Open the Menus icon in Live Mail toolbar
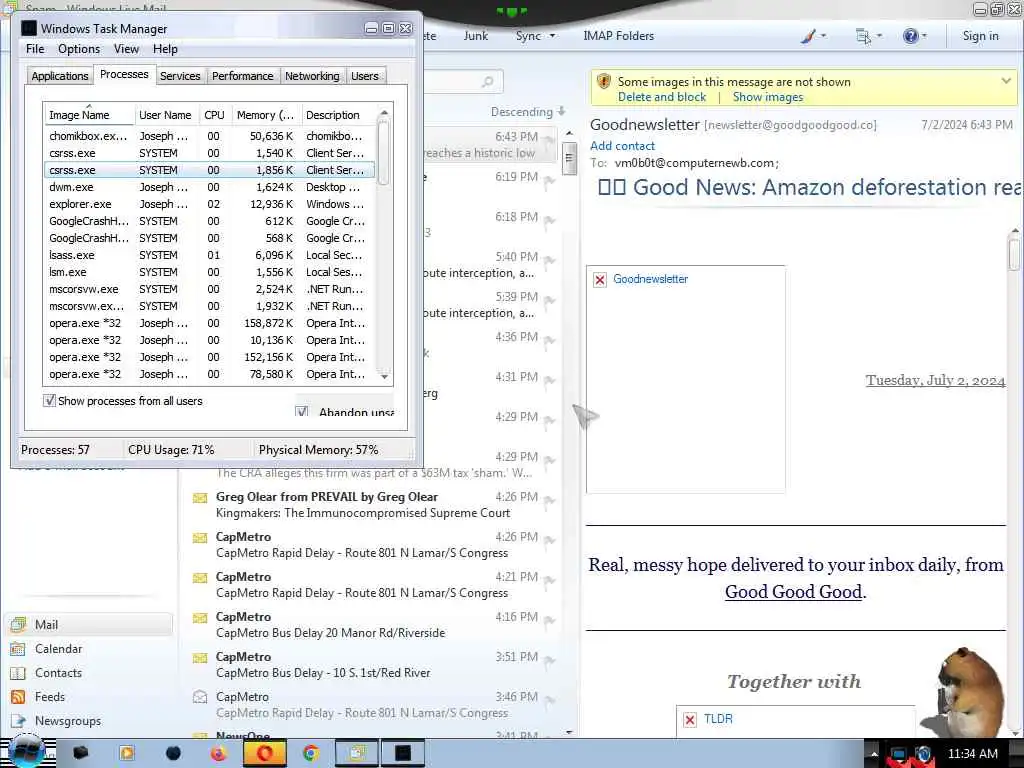Image resolution: width=1024 pixels, height=768 pixels. (x=863, y=37)
